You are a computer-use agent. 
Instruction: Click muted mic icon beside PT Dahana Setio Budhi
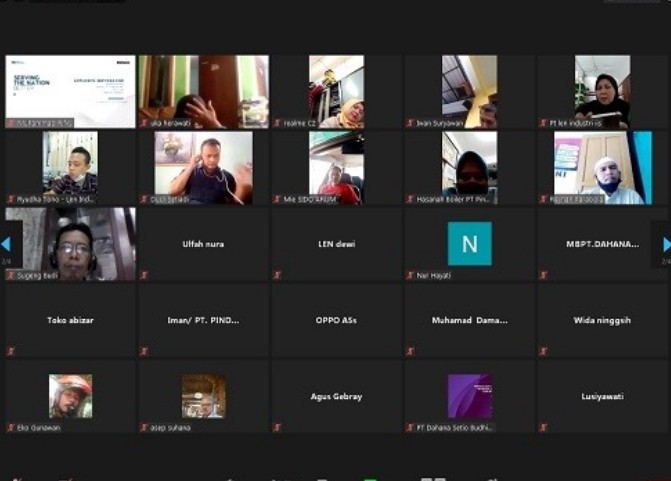coord(410,428)
